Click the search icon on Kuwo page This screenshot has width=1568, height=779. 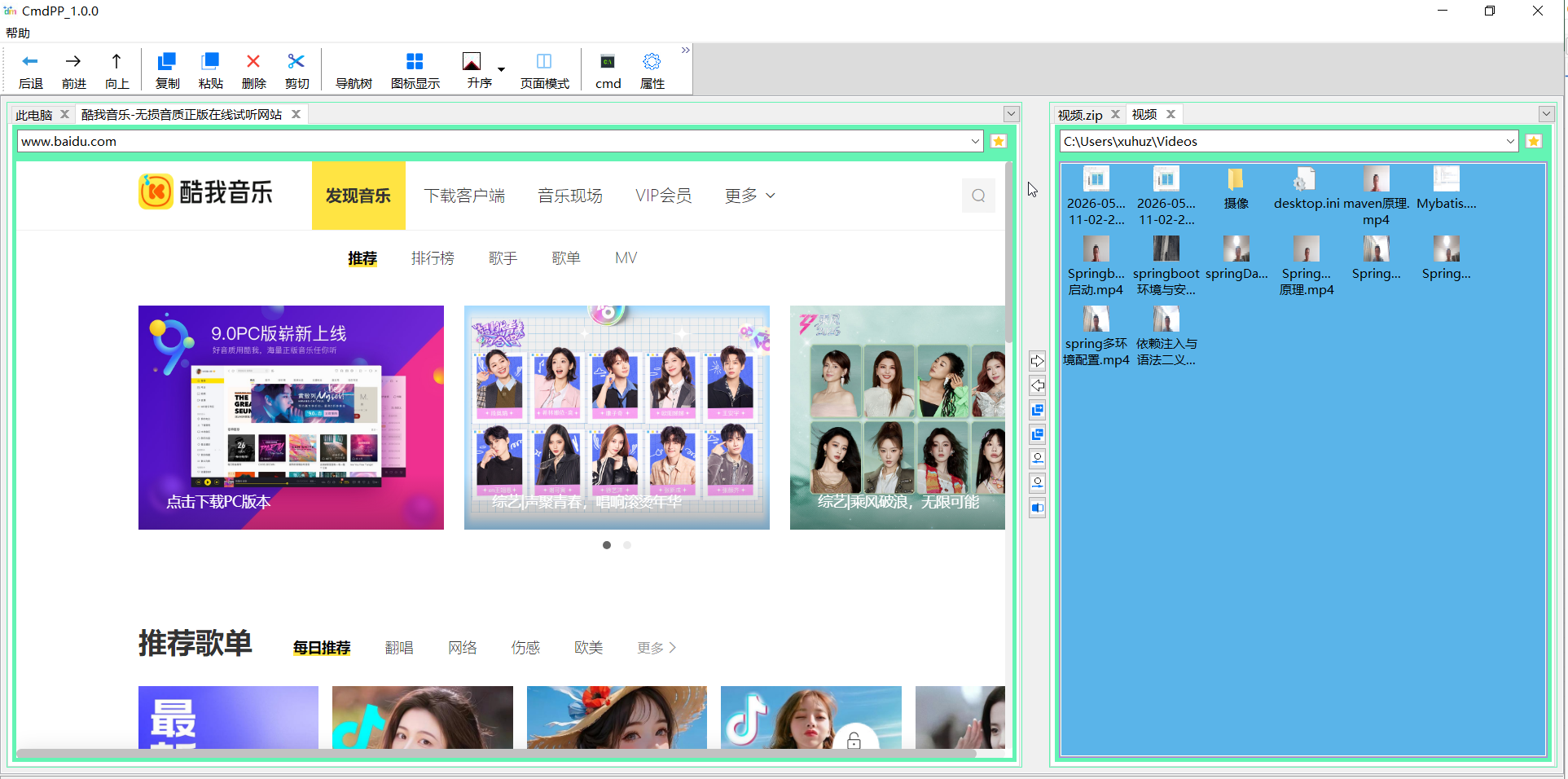[978, 196]
